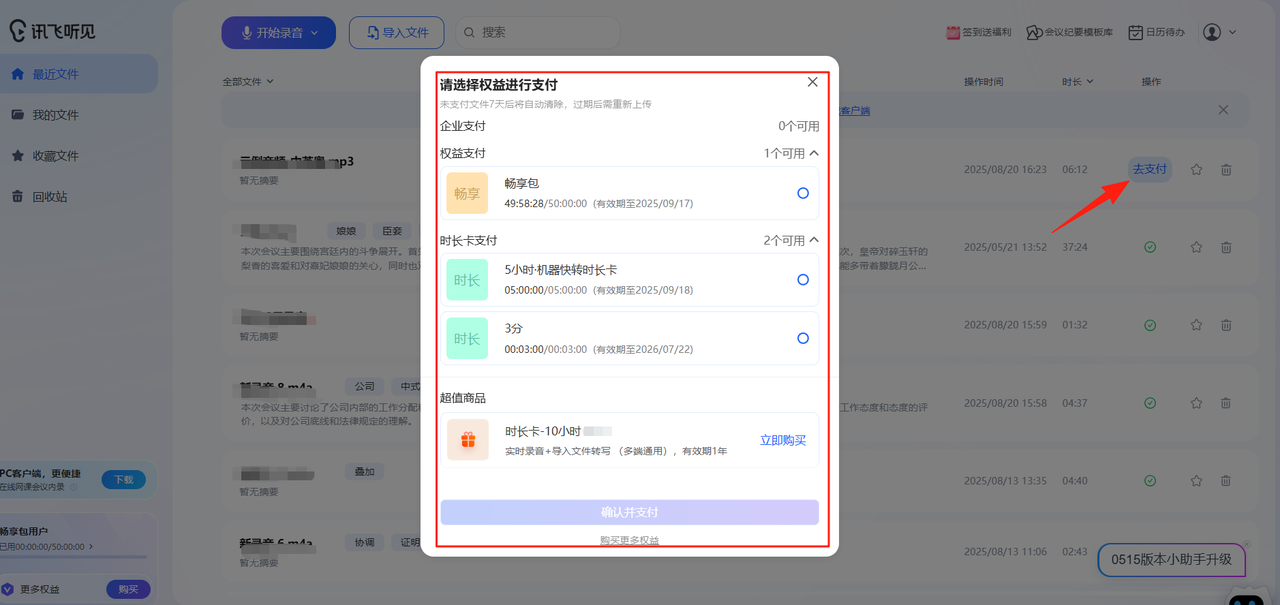This screenshot has height=605, width=1280.
Task: Click 立即购买 for 10-hour card
Action: tap(782, 440)
